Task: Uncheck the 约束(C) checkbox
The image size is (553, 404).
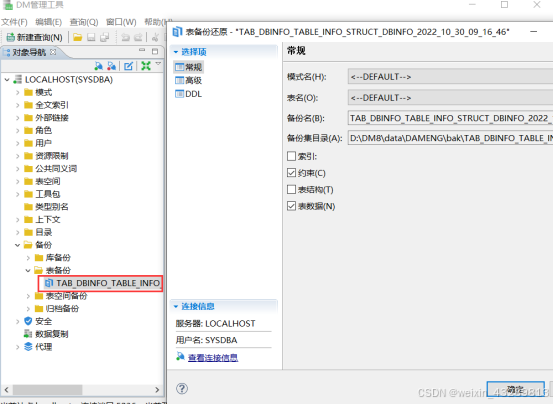Action: tap(291, 173)
